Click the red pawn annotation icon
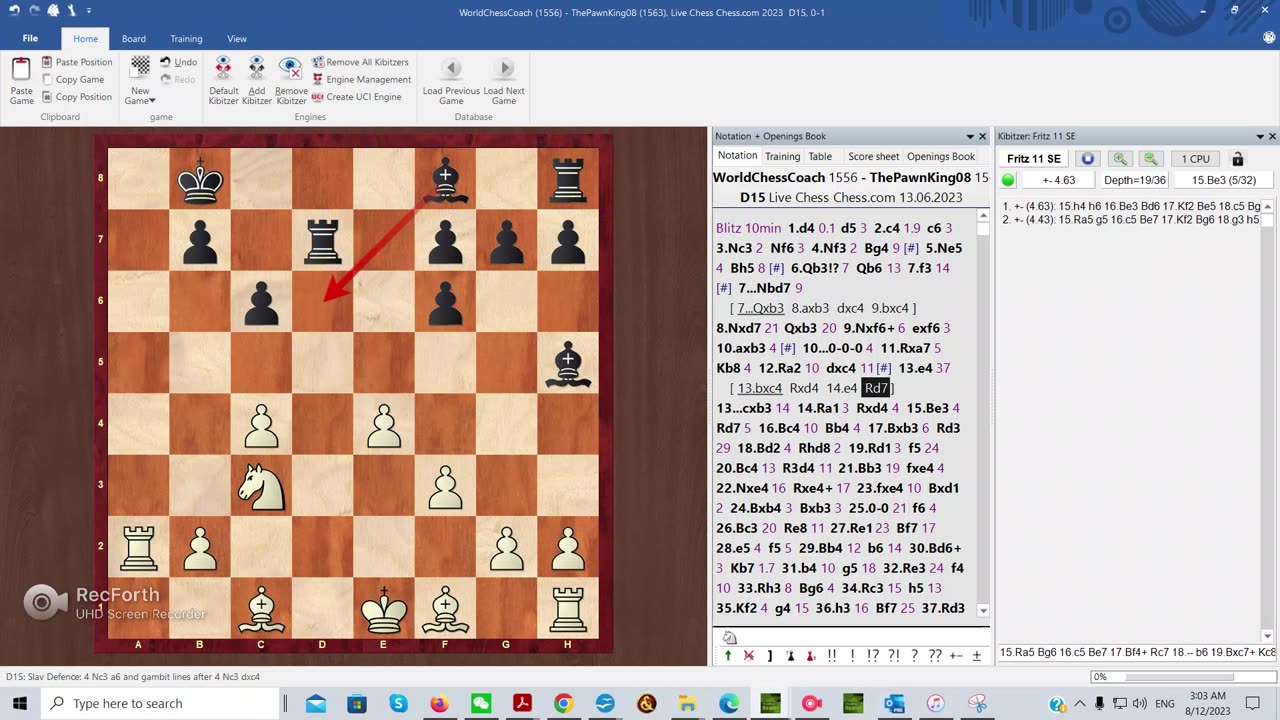This screenshot has height=720, width=1280. (x=810, y=656)
